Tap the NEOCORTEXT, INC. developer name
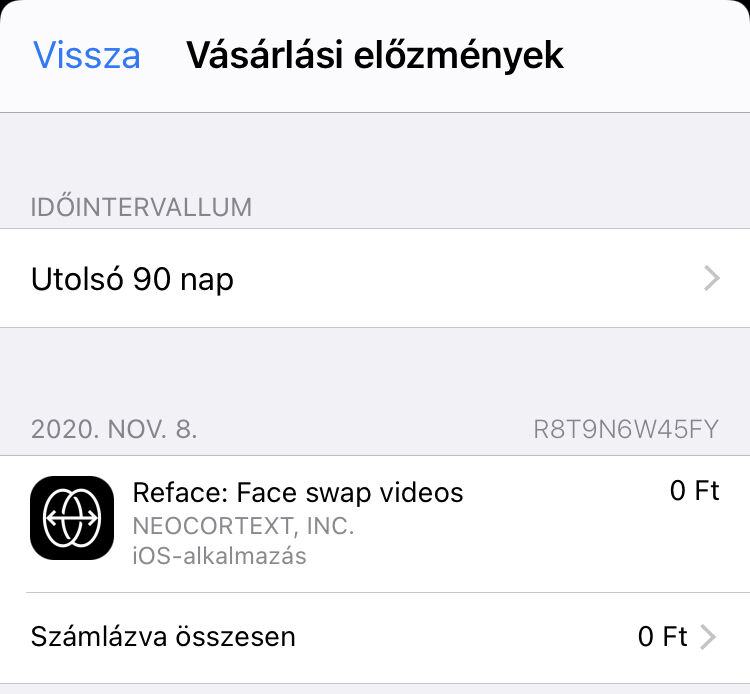 click(243, 525)
